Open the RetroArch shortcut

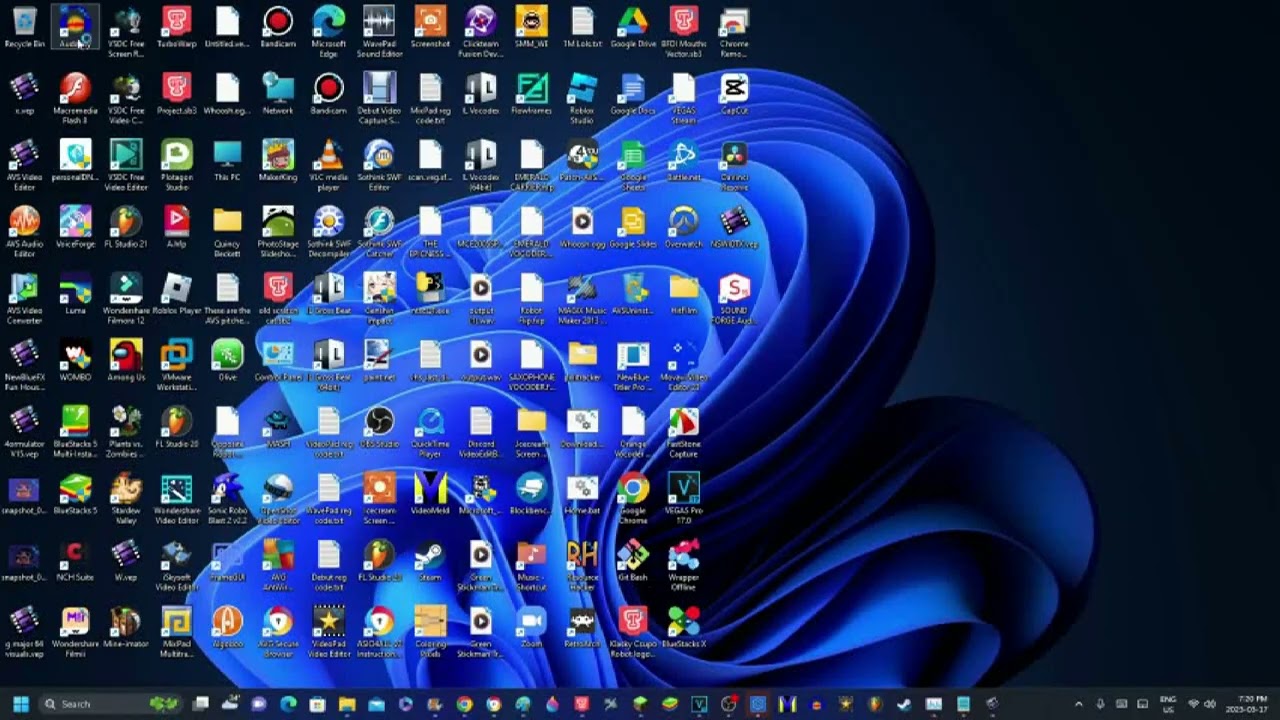(582, 627)
